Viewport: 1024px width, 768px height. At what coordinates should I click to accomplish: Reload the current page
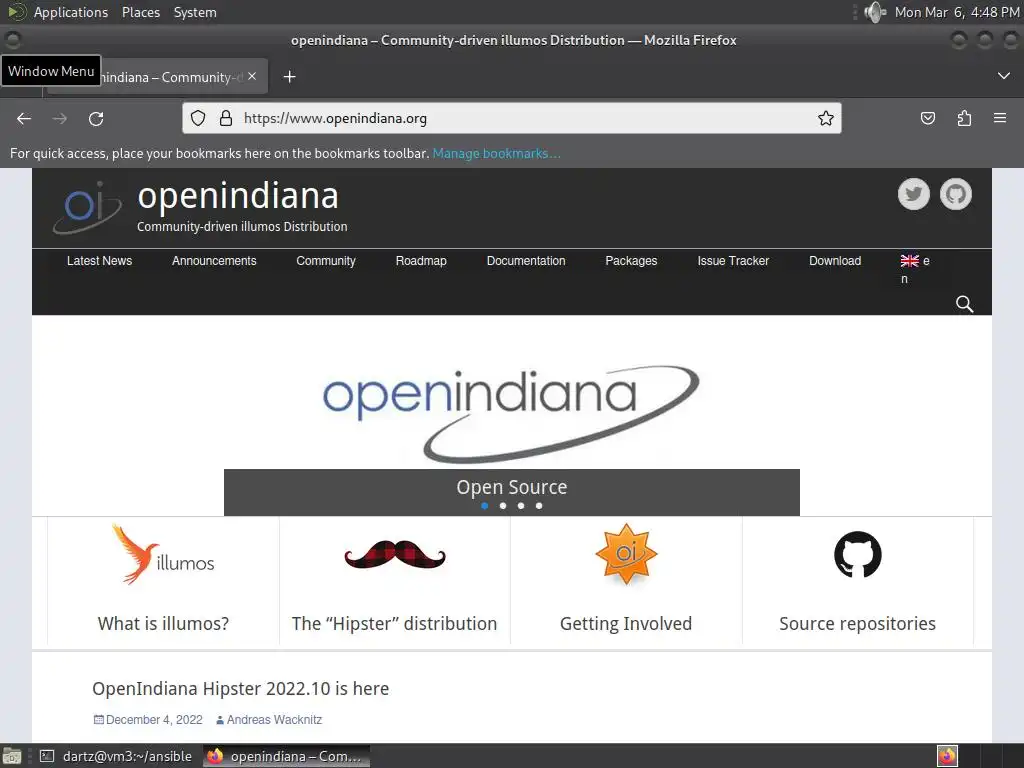pyautogui.click(x=96, y=119)
